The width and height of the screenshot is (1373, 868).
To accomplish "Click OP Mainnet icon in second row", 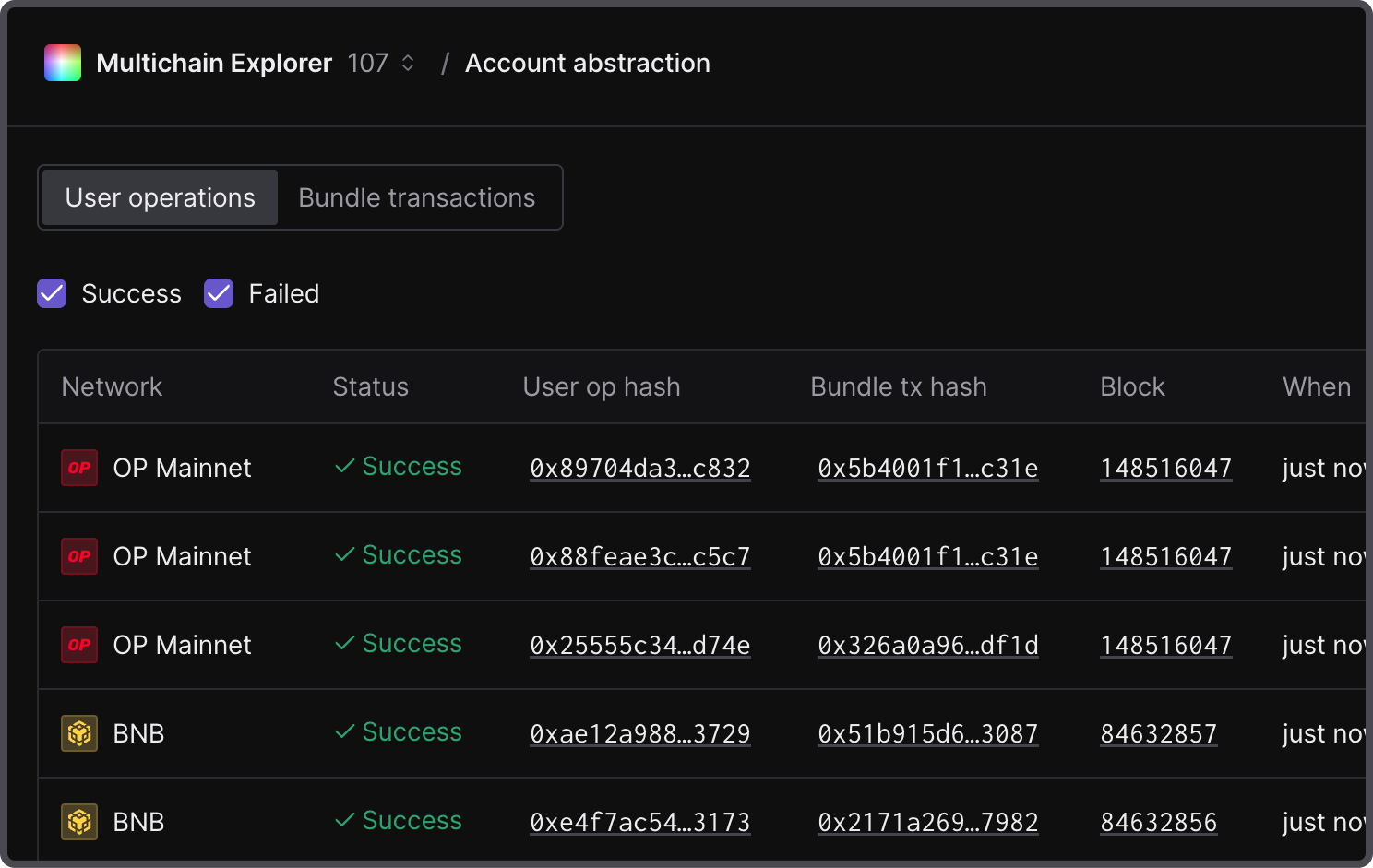I will click(x=79, y=556).
